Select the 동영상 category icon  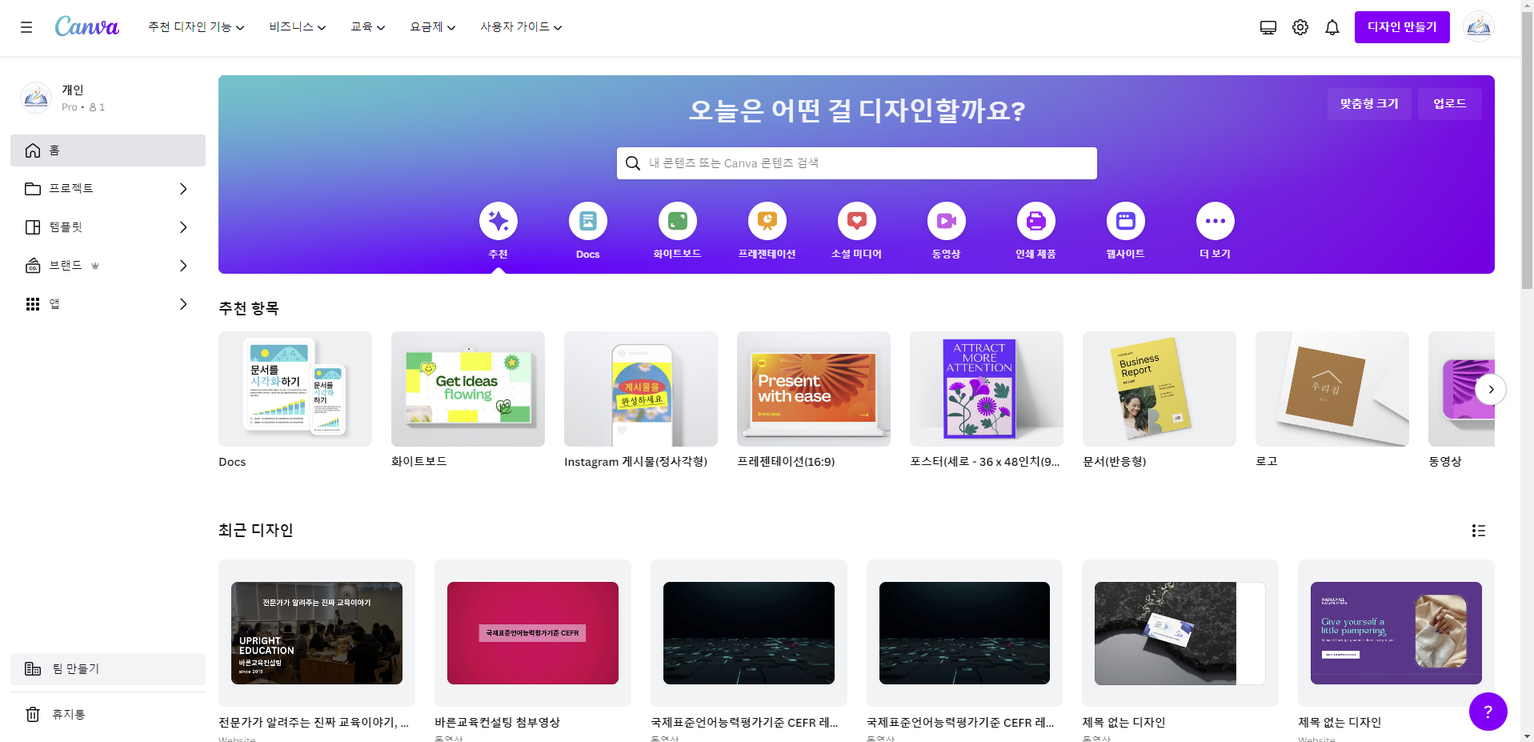coord(946,221)
